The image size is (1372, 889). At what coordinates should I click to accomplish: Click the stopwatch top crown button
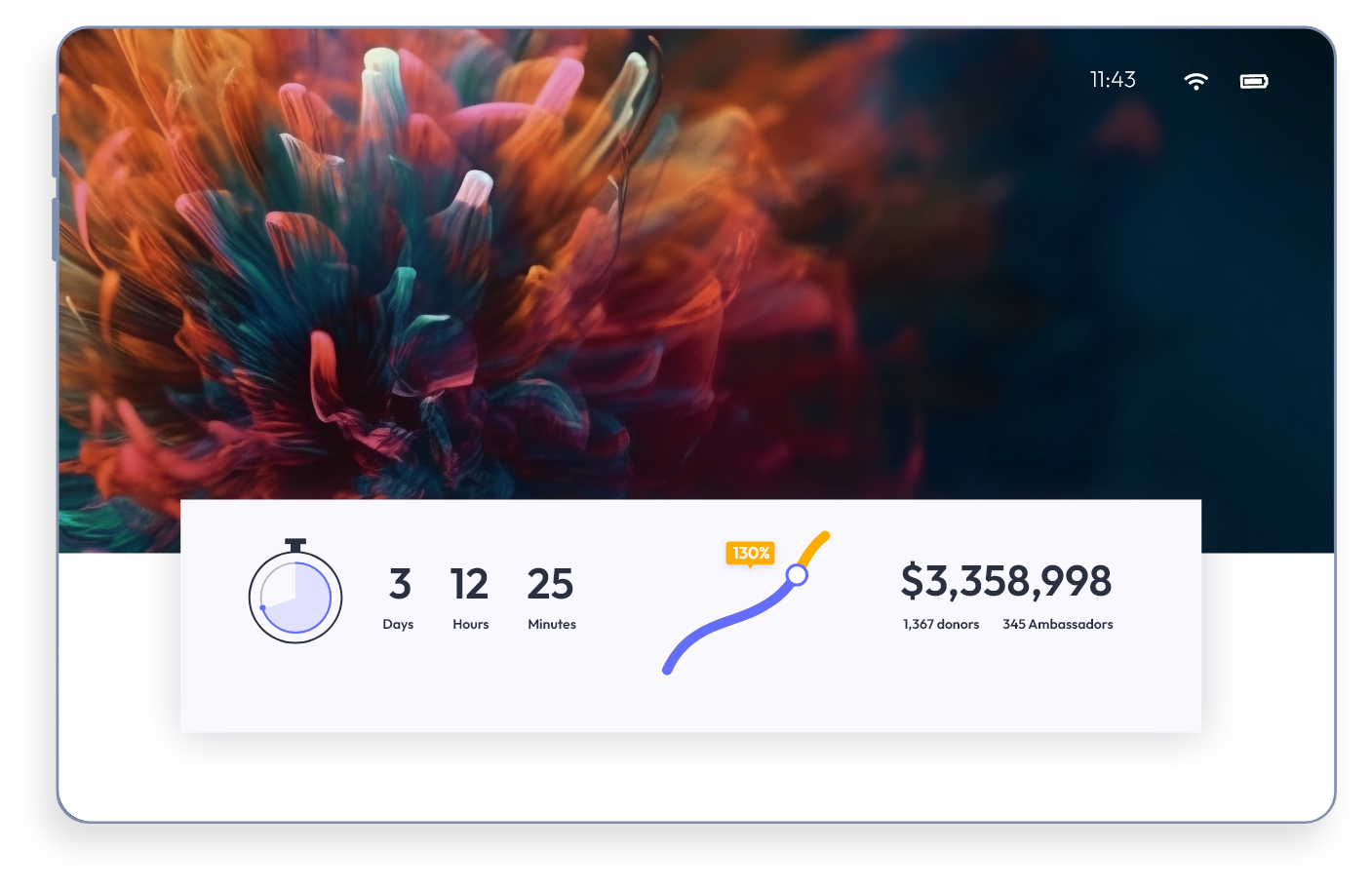point(295,545)
